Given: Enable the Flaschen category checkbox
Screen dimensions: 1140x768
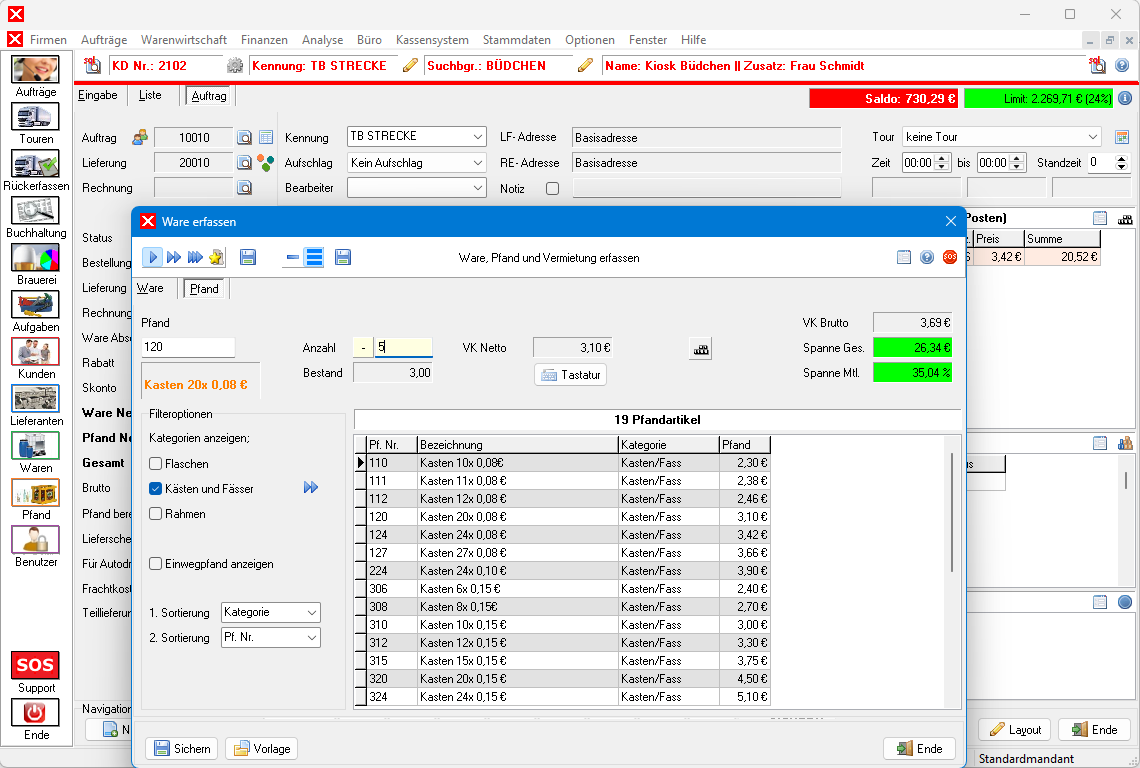Looking at the screenshot, I should point(156,464).
